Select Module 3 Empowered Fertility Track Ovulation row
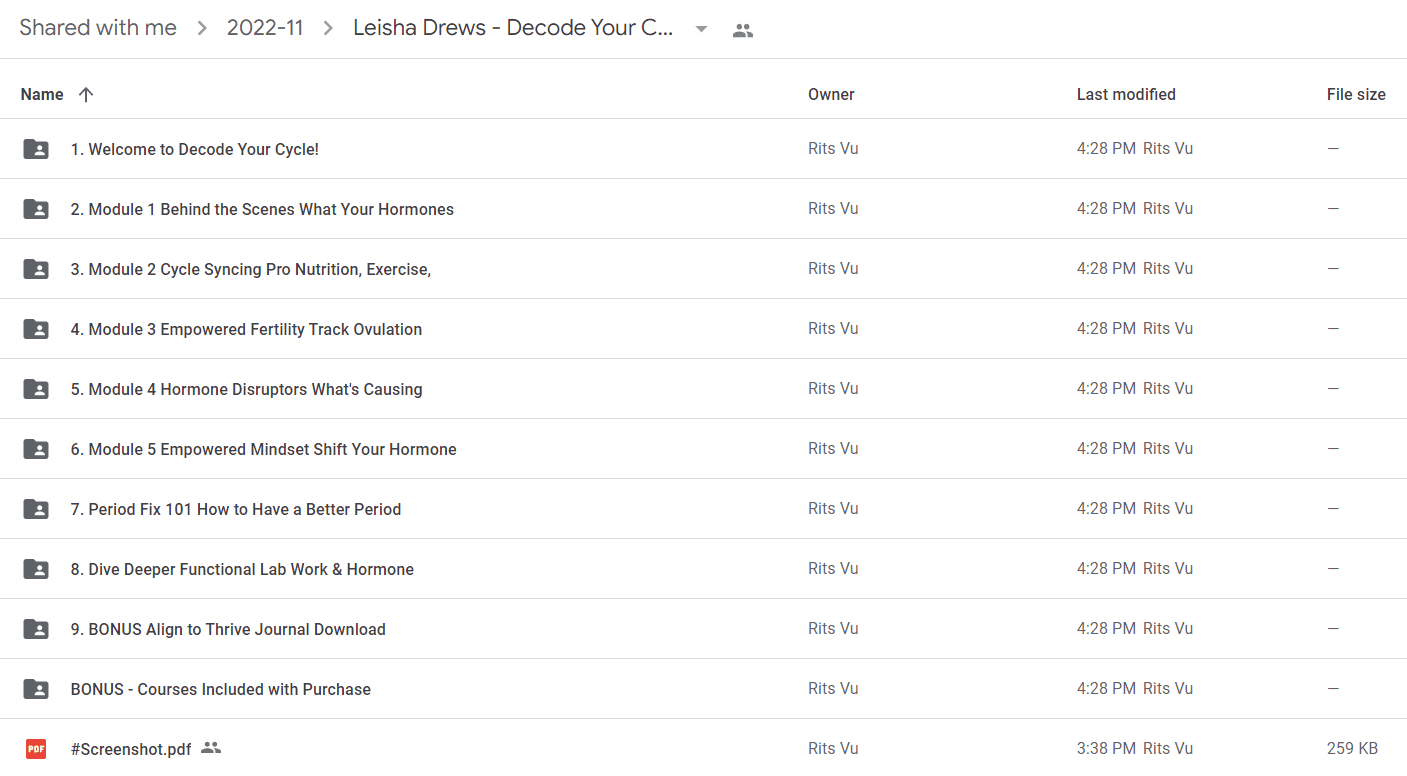This screenshot has height=776, width=1407. point(703,329)
